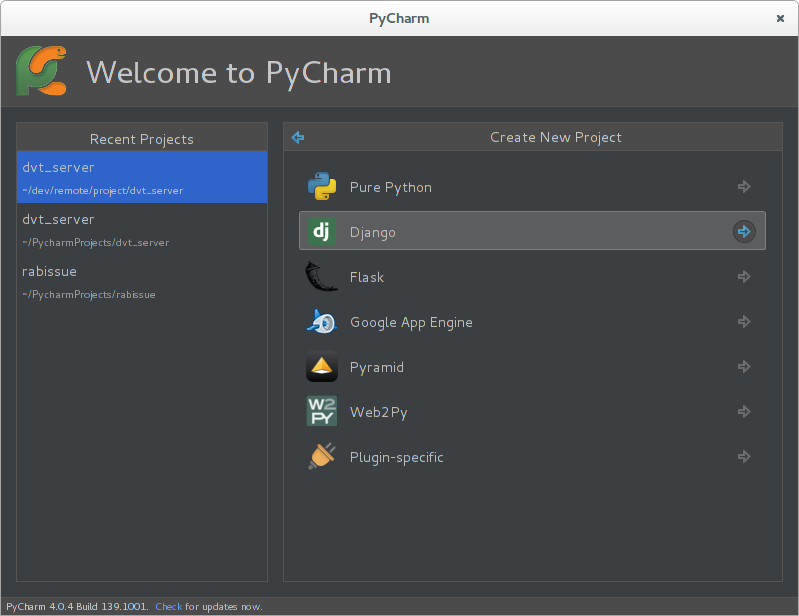
Task: Click the arrow next to Pure Python
Action: 744,186
